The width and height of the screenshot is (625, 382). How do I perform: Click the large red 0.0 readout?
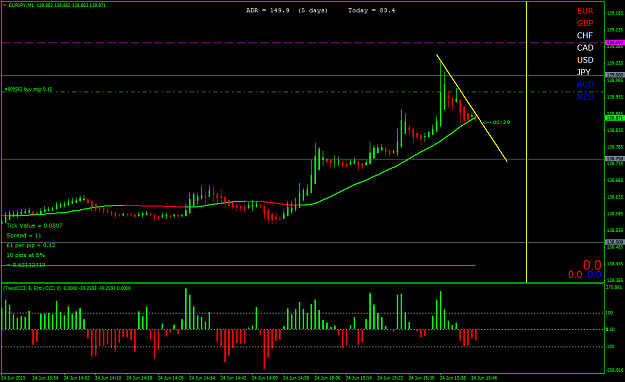[592, 265]
